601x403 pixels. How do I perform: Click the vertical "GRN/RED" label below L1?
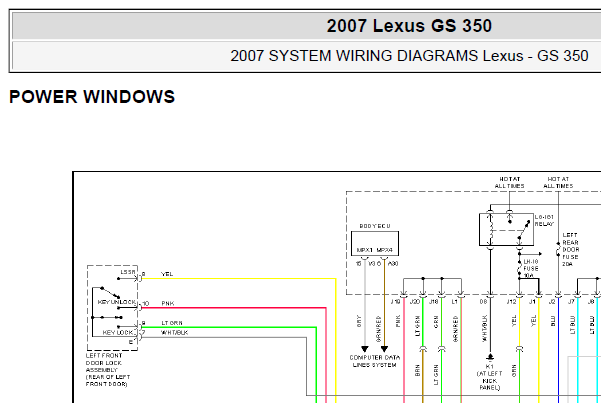(x=455, y=329)
